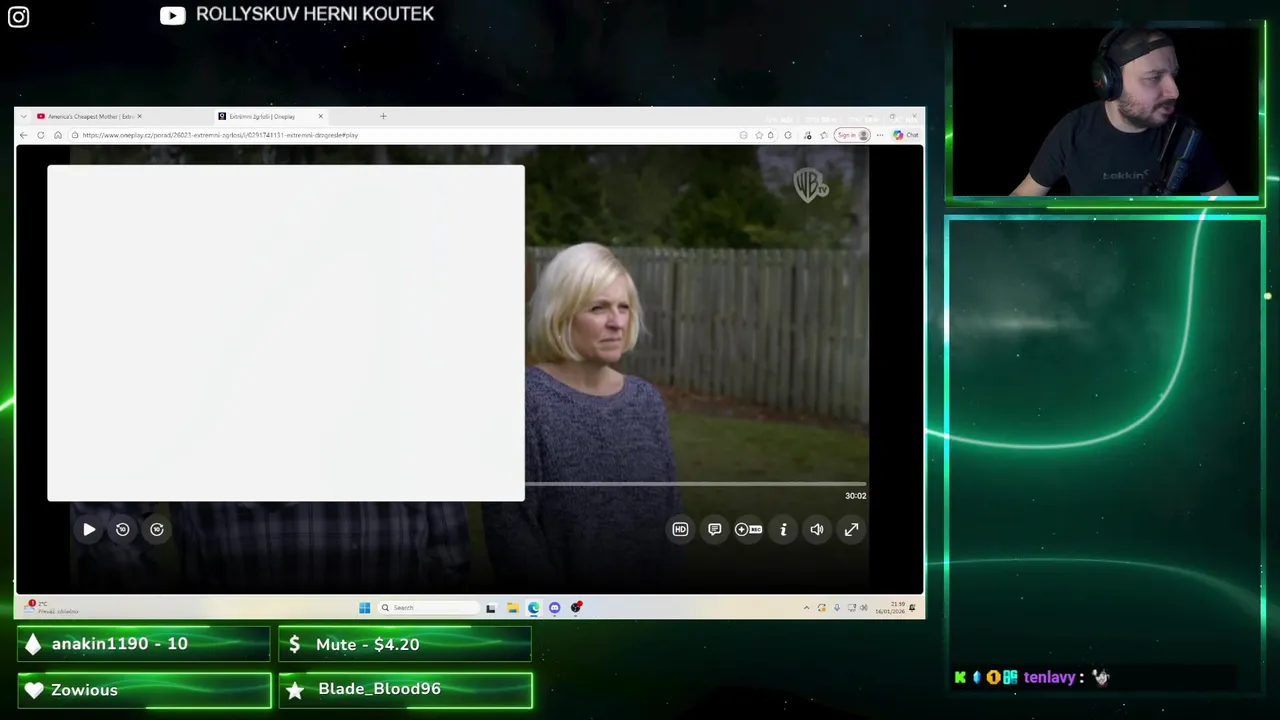Click the YouTube icon in overlay
The image size is (1280, 720).
point(172,15)
